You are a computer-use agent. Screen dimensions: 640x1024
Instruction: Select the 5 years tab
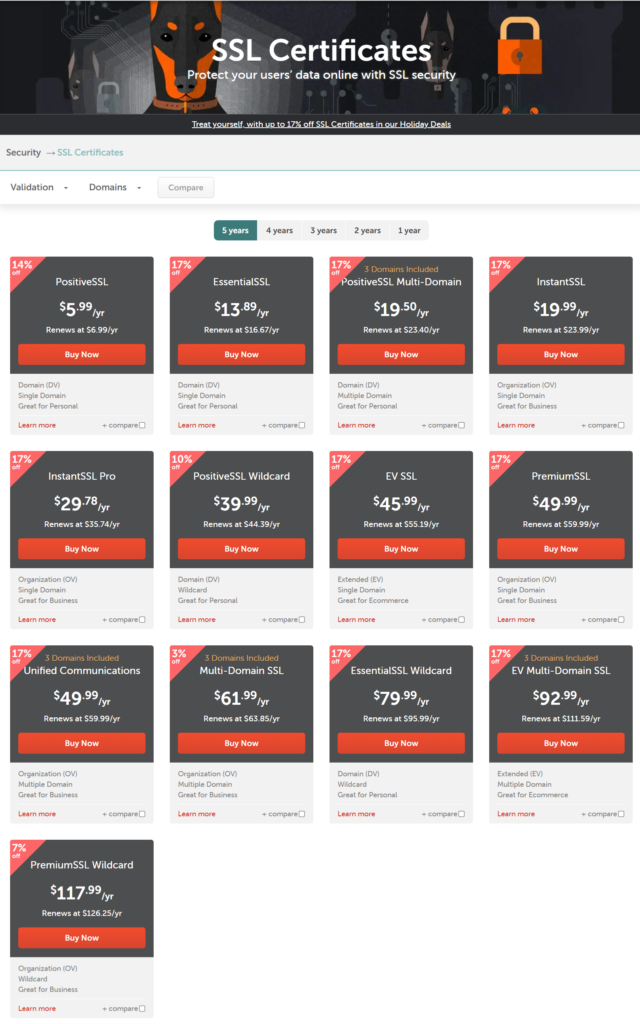point(235,231)
